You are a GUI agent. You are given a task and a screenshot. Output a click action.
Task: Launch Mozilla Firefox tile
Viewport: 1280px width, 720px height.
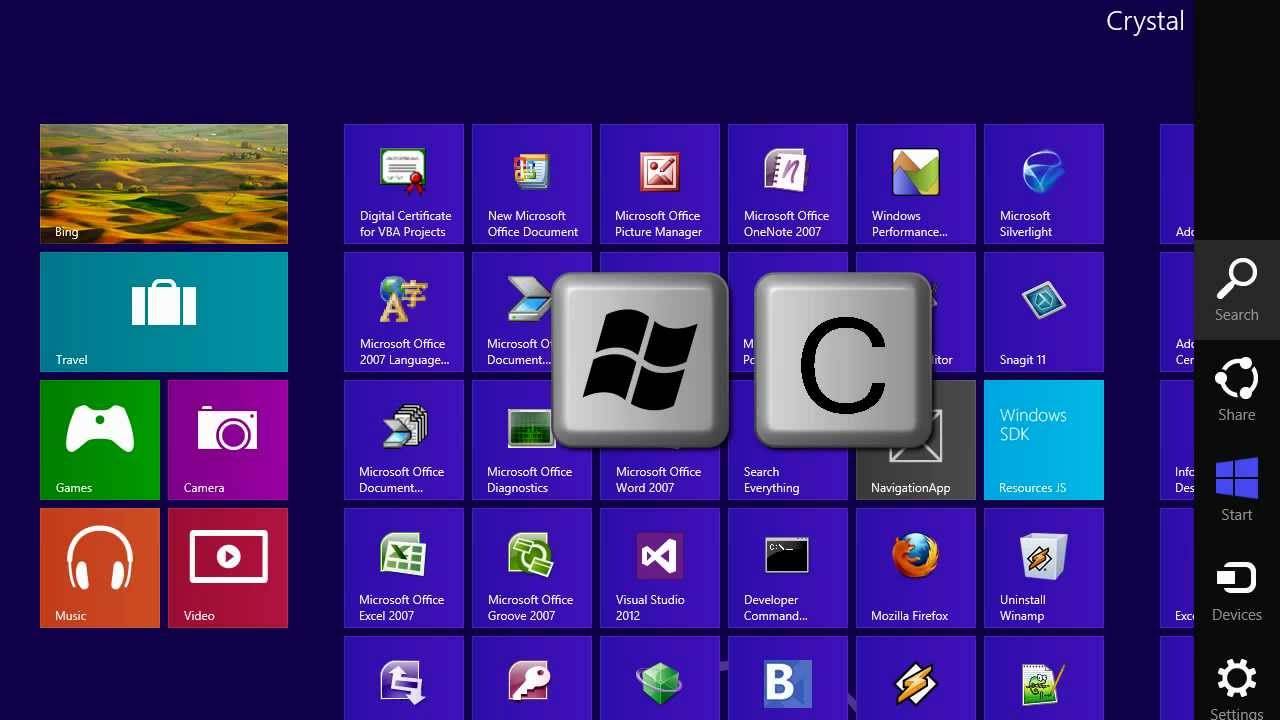[x=915, y=568]
